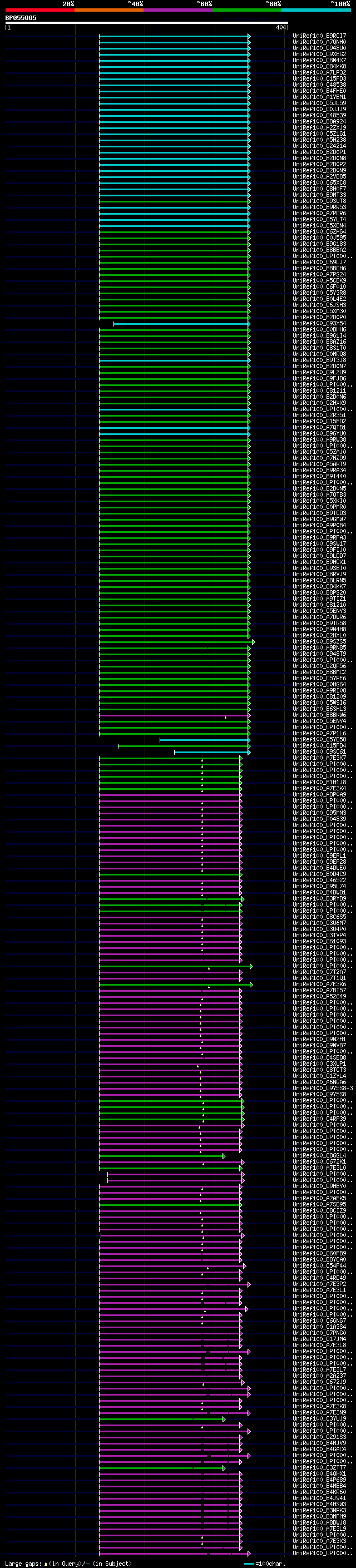Open hit UniRef100_C5XDN4
This screenshot has width=356, height=1568.
pyautogui.click(x=319, y=225)
